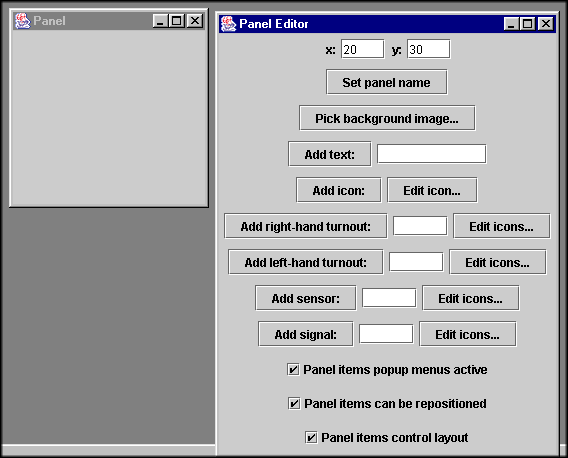Toggle Panel items popup menus active checkbox

pos(293,370)
